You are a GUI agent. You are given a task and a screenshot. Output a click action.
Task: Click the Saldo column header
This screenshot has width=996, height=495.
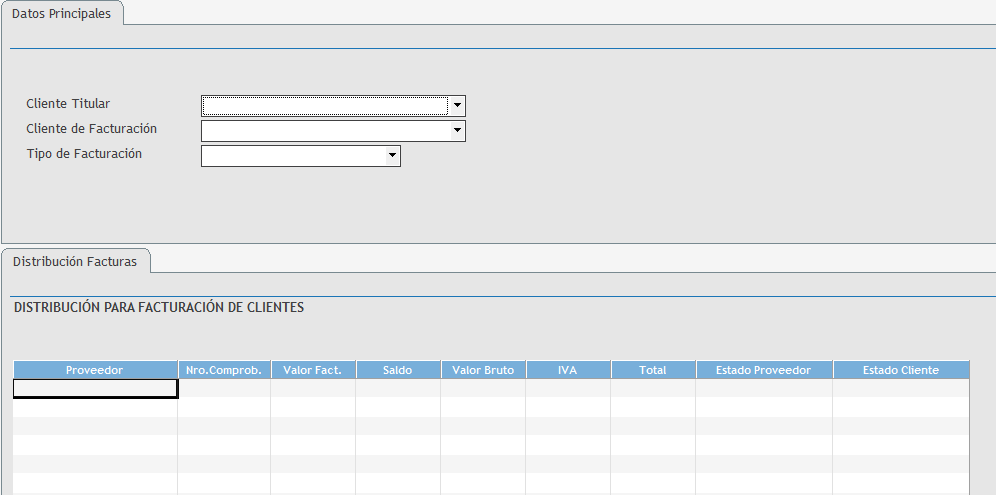397,370
